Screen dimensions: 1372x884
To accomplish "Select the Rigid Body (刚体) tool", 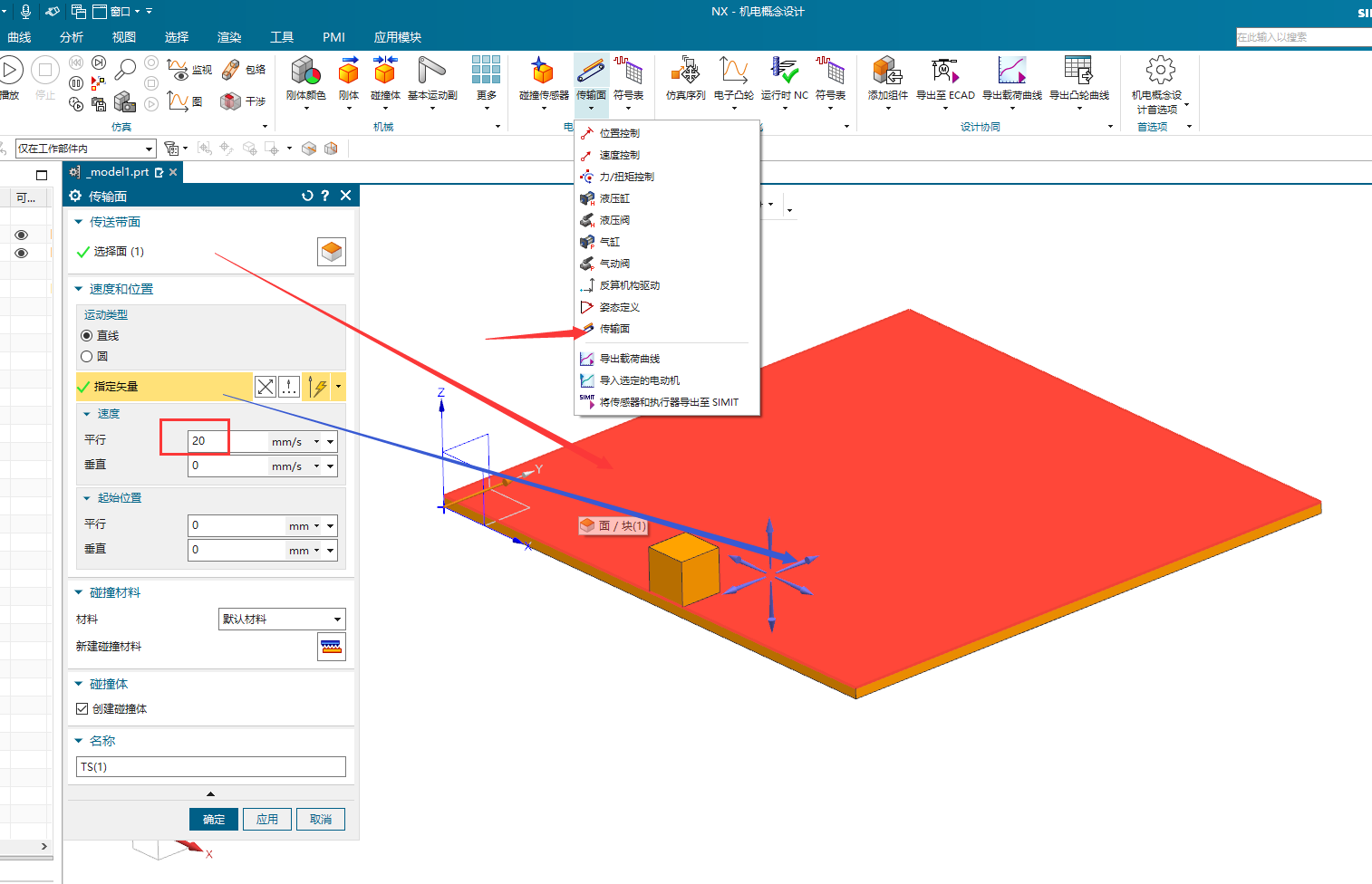I will (349, 78).
